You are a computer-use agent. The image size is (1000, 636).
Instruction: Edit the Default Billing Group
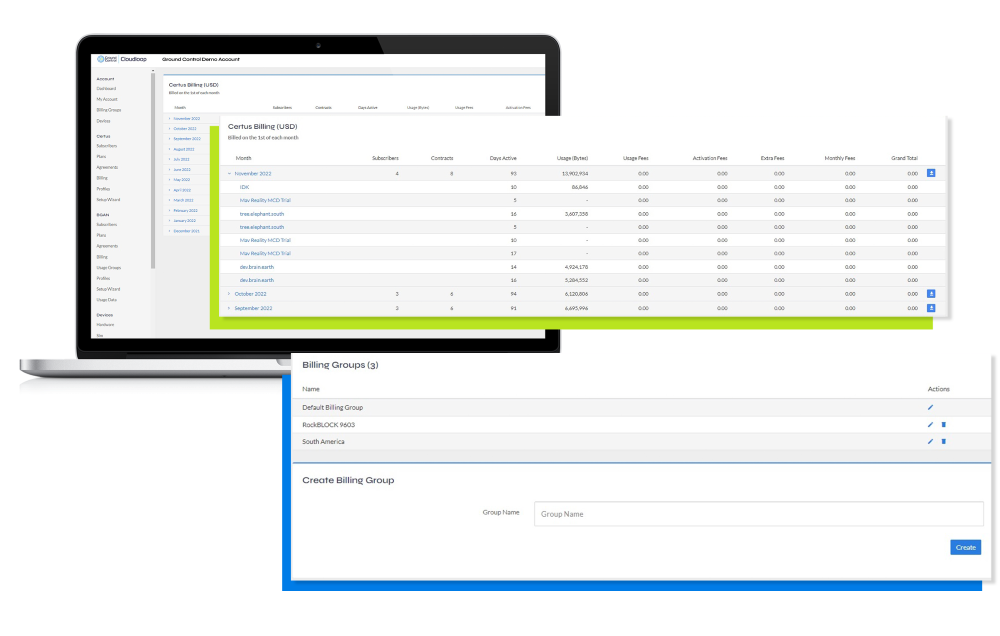[930, 407]
